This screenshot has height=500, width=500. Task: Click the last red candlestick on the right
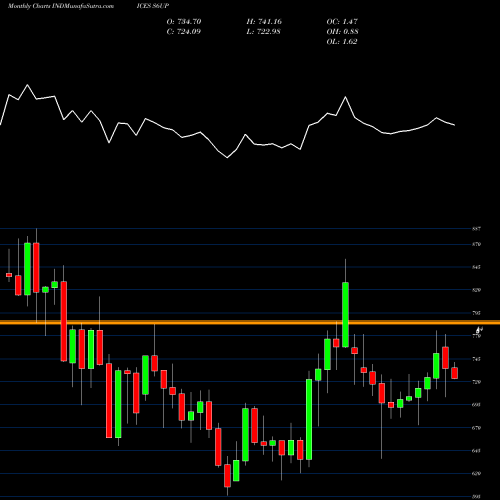pos(454,373)
